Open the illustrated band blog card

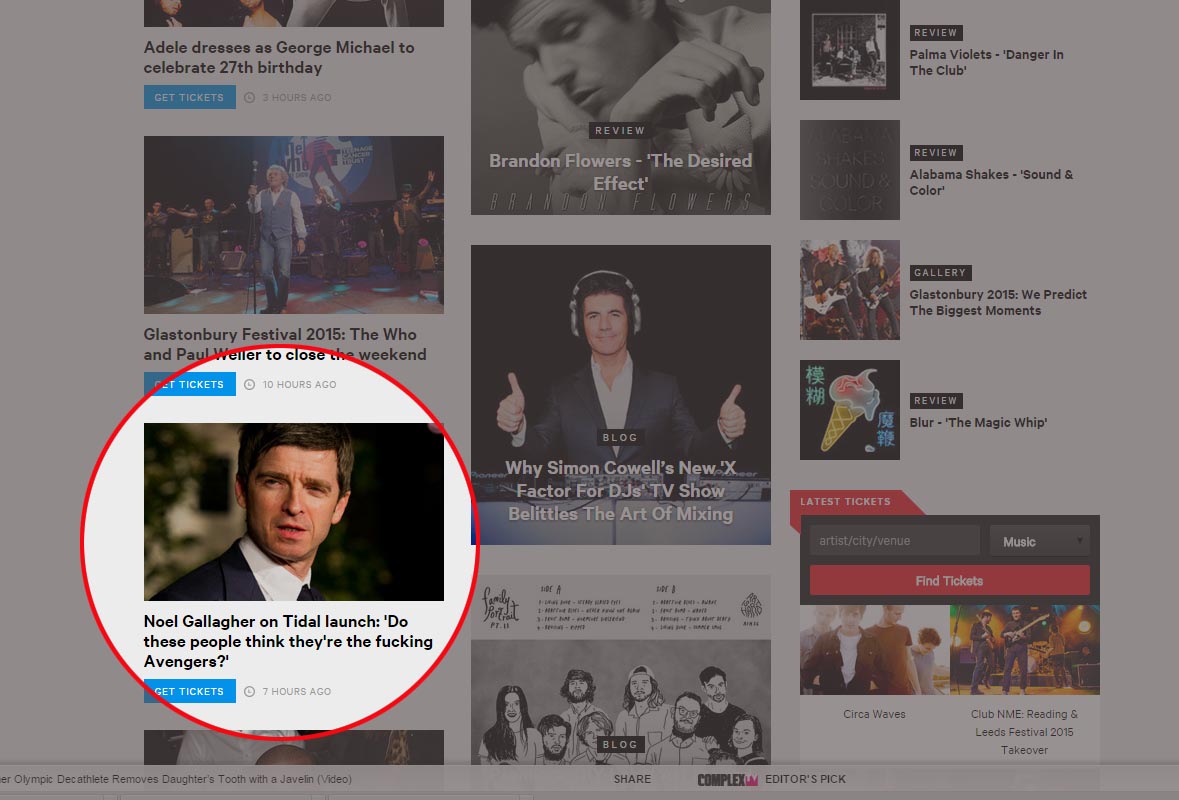620,670
